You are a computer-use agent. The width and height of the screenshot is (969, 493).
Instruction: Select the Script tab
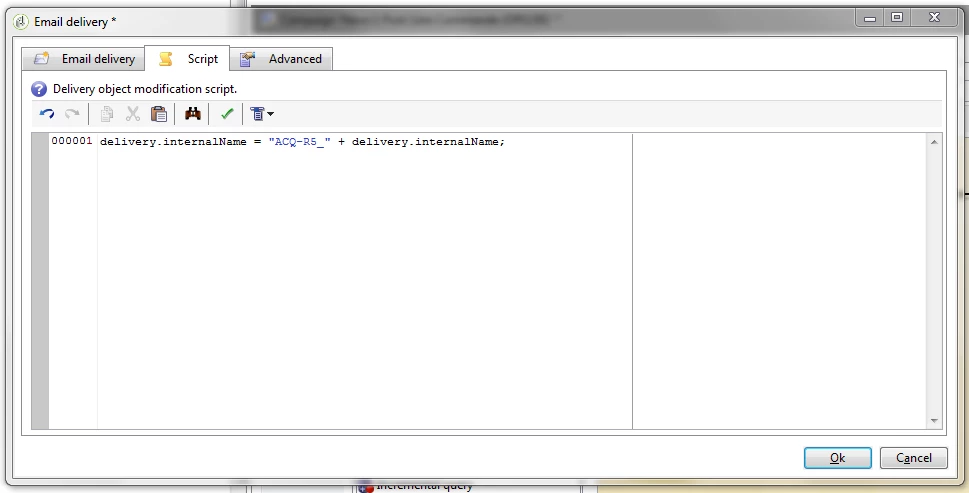coord(188,58)
